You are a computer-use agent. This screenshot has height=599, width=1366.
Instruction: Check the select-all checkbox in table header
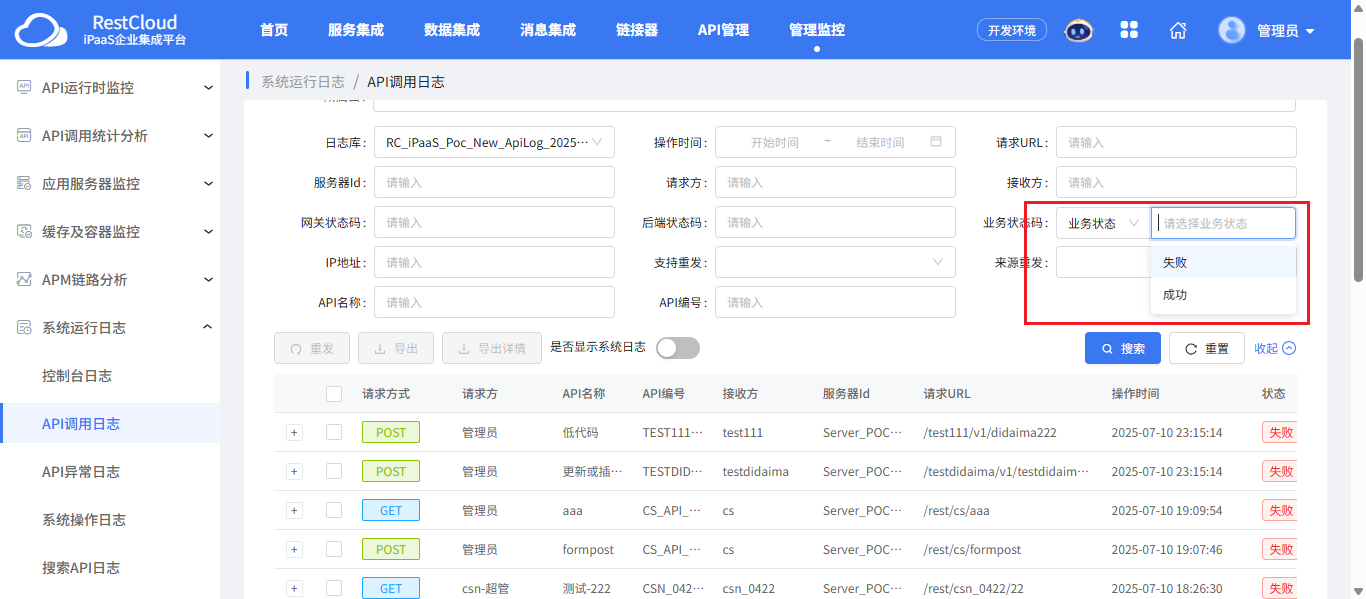tap(334, 394)
